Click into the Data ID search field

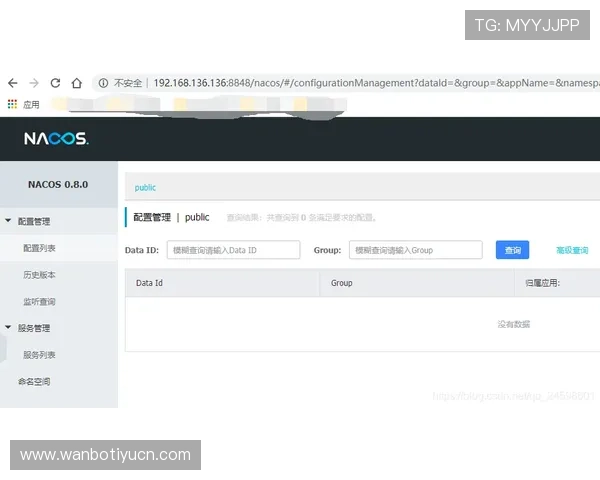233,250
